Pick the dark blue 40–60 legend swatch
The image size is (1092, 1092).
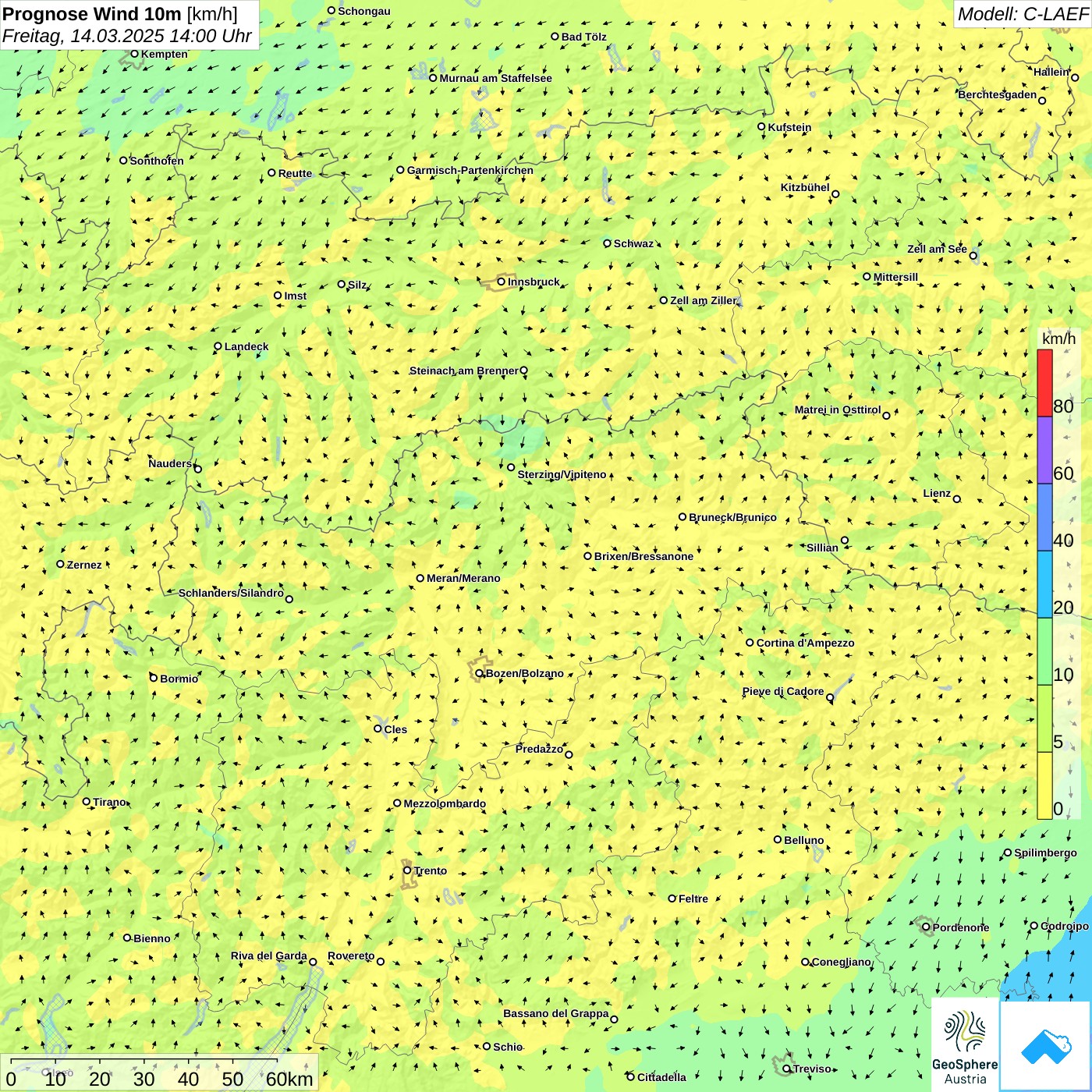pyautogui.click(x=1044, y=518)
